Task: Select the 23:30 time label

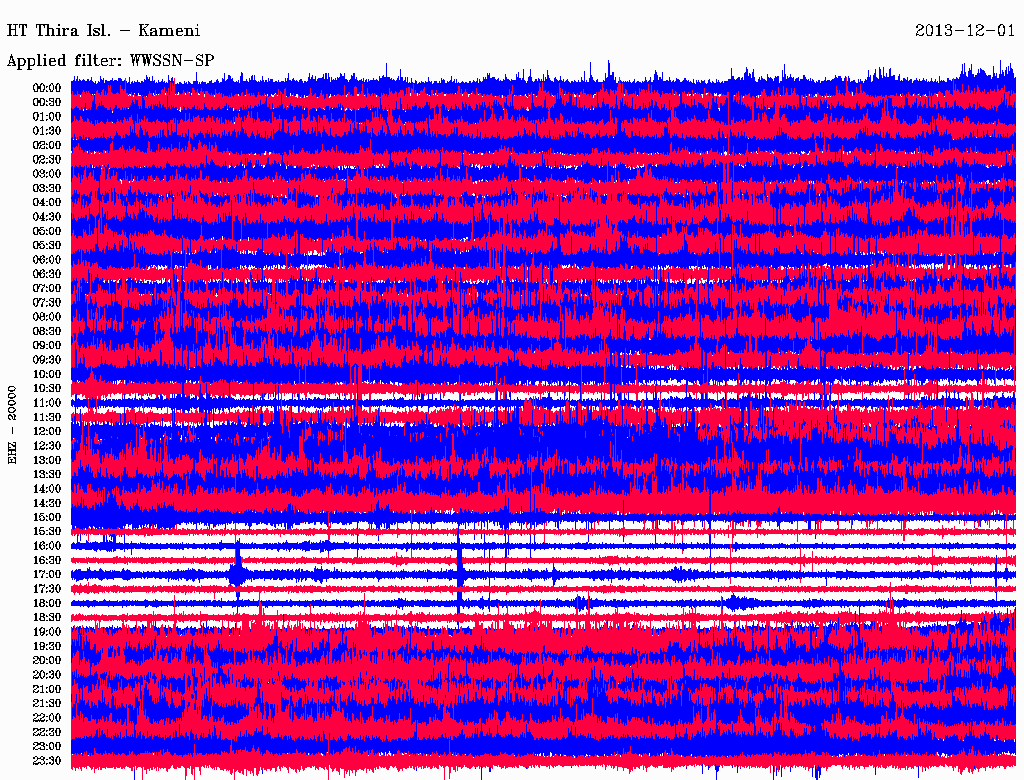Action: click(47, 761)
